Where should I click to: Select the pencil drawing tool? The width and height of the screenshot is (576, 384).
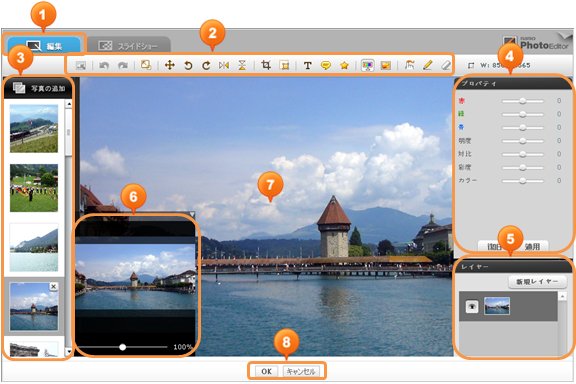coord(427,65)
